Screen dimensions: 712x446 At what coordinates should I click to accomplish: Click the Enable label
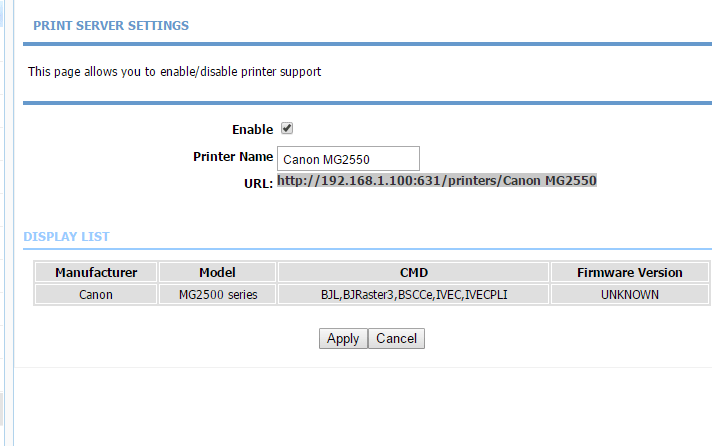(x=252, y=130)
